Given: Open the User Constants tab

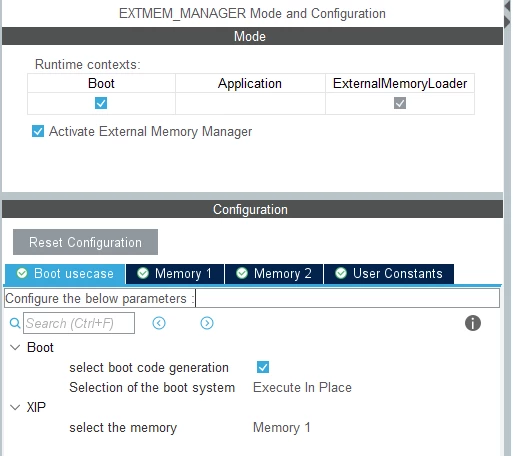Looking at the screenshot, I should (x=389, y=274).
